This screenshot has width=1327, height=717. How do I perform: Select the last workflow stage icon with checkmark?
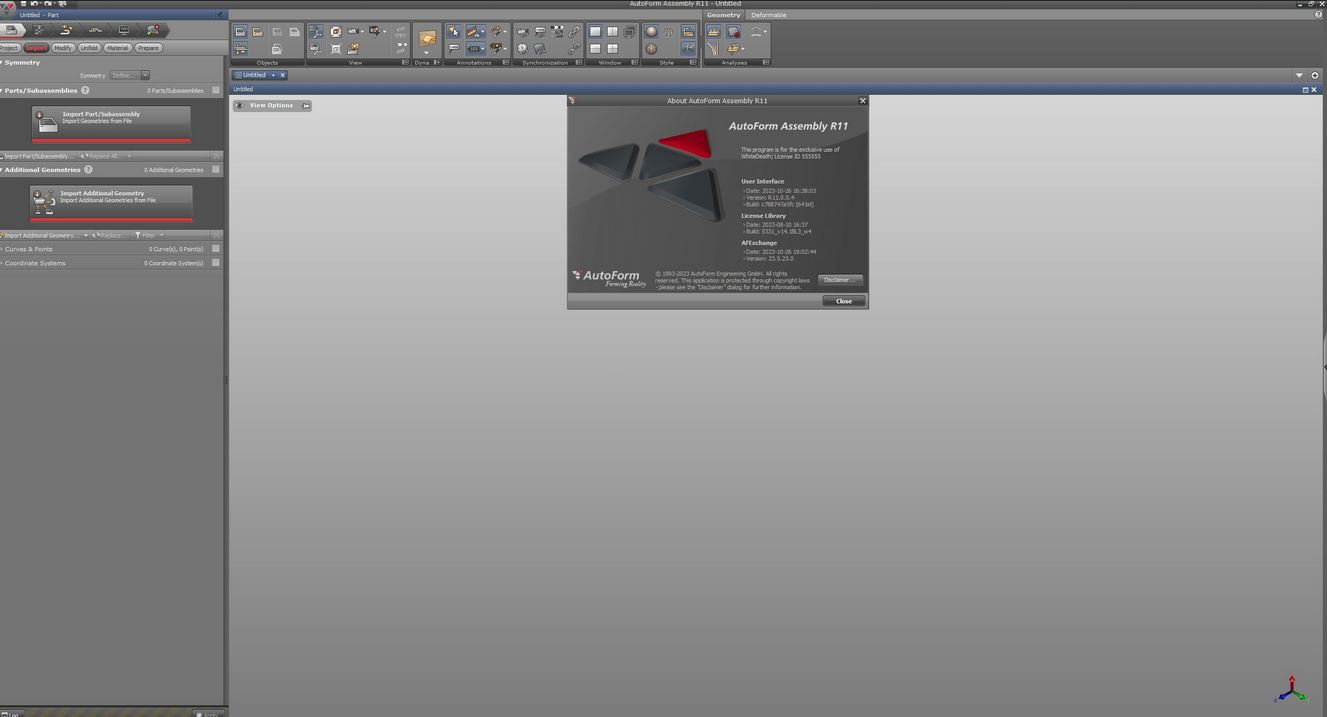click(x=152, y=30)
